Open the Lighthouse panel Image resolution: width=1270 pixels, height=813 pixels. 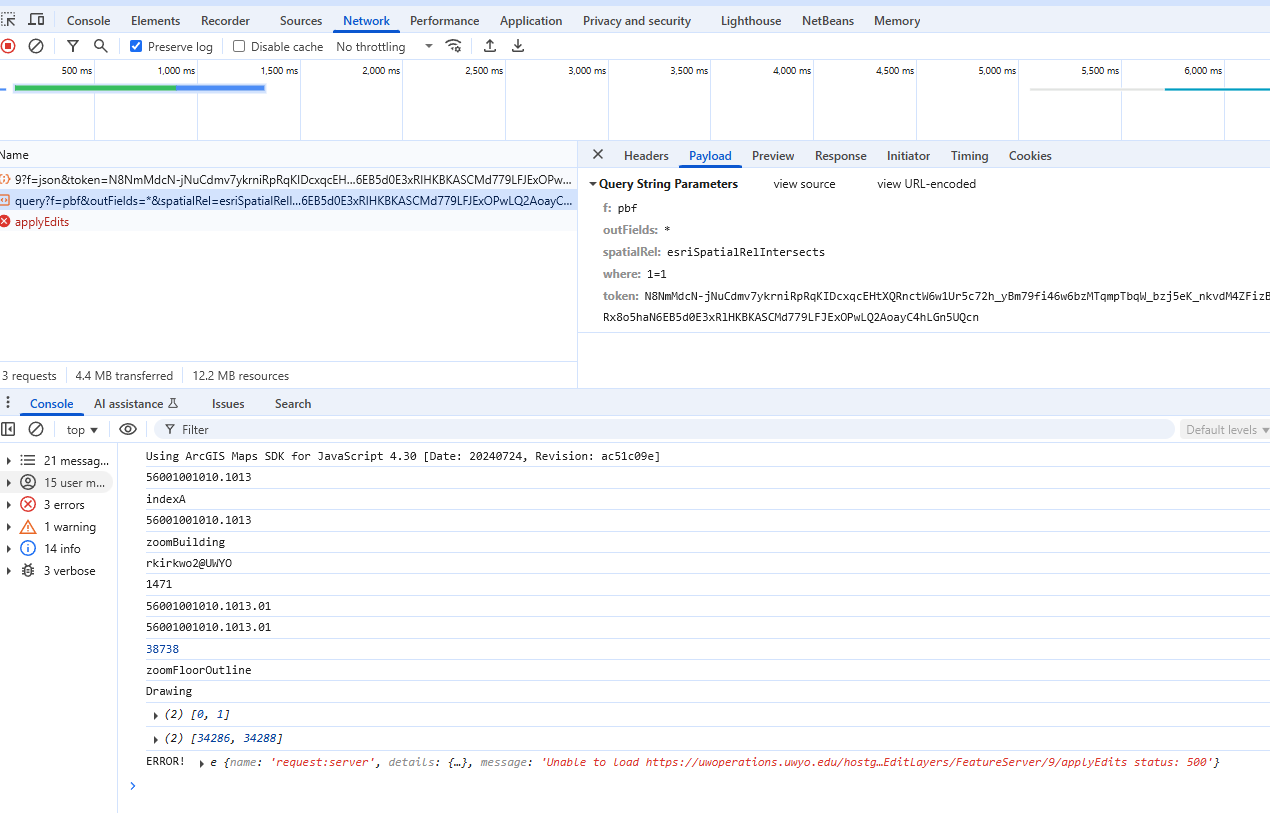click(750, 20)
